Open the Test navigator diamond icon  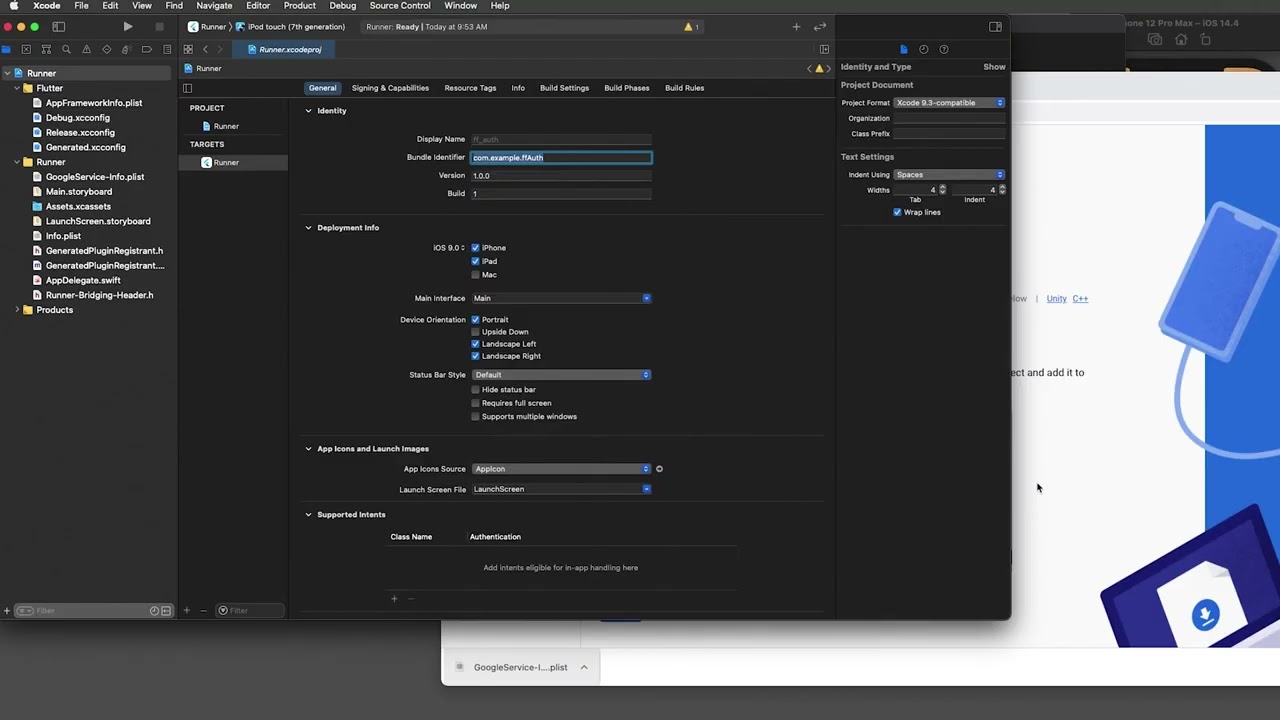[107, 49]
